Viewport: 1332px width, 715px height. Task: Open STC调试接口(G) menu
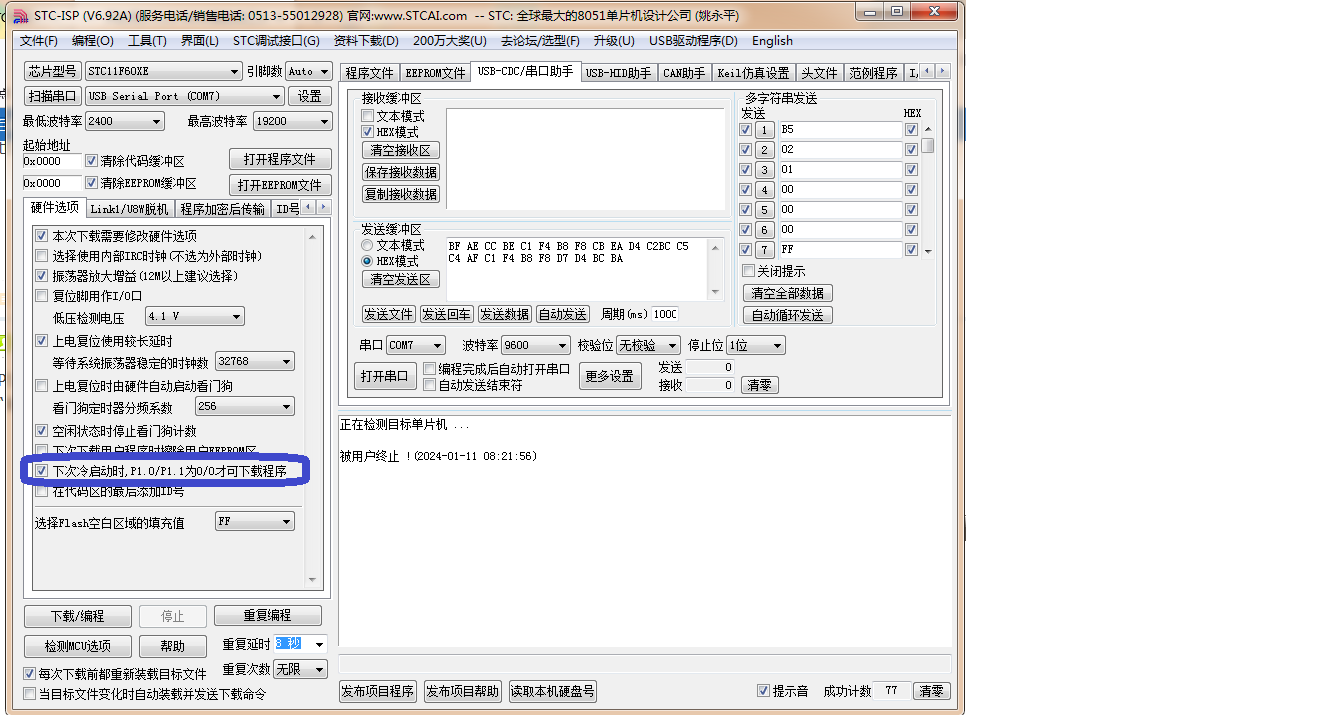(276, 41)
